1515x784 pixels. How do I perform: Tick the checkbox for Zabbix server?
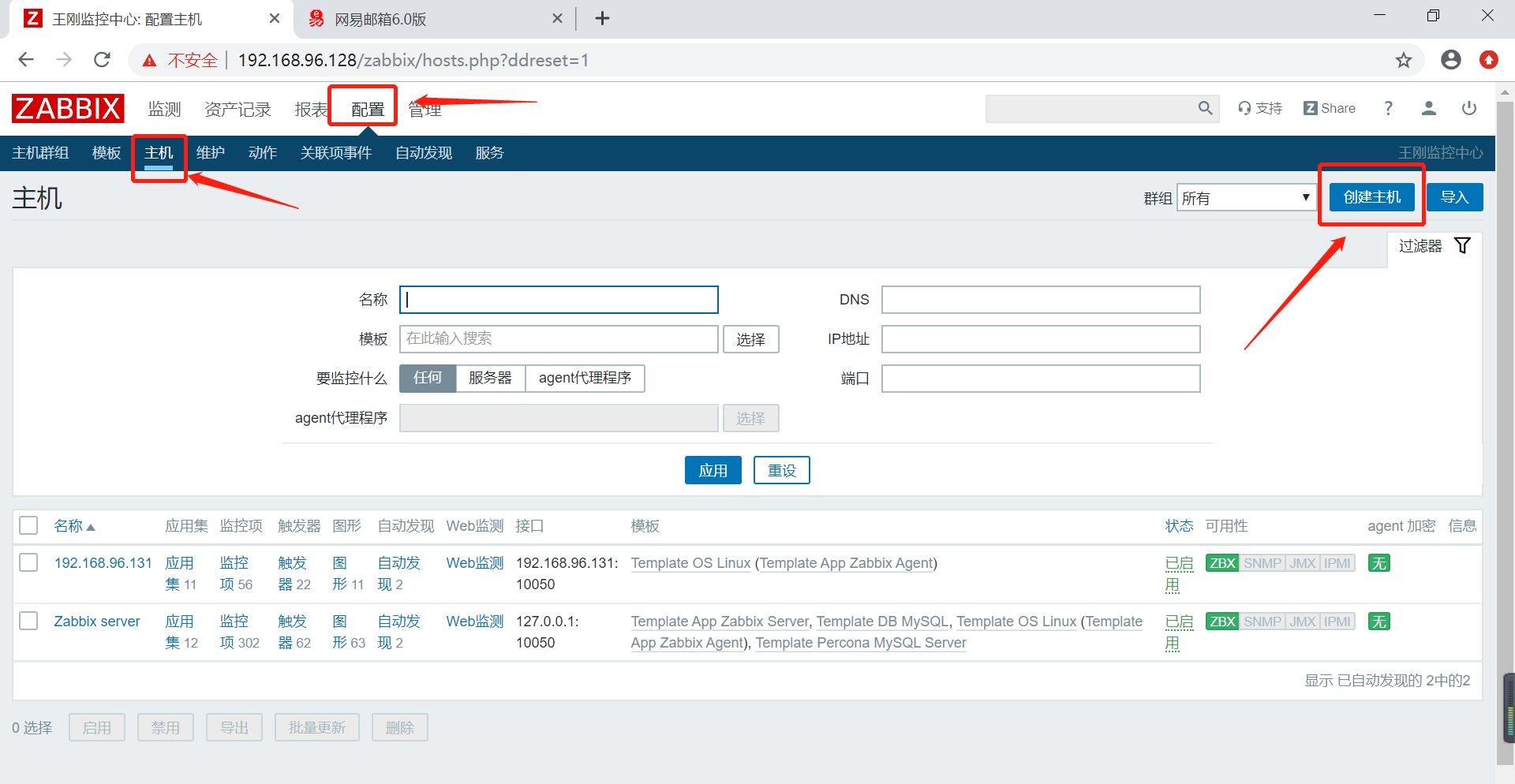(x=28, y=621)
